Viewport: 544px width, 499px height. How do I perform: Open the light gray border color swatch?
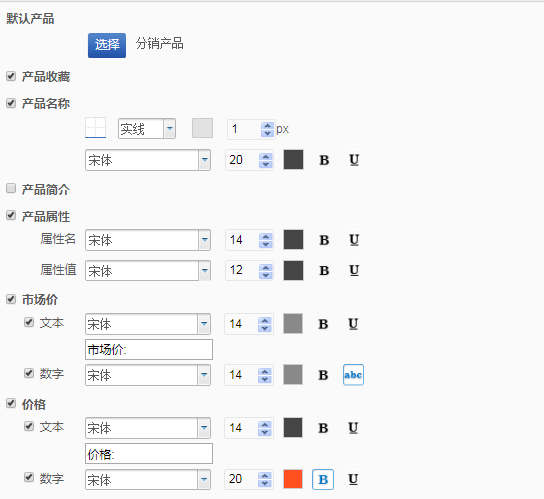click(x=203, y=128)
